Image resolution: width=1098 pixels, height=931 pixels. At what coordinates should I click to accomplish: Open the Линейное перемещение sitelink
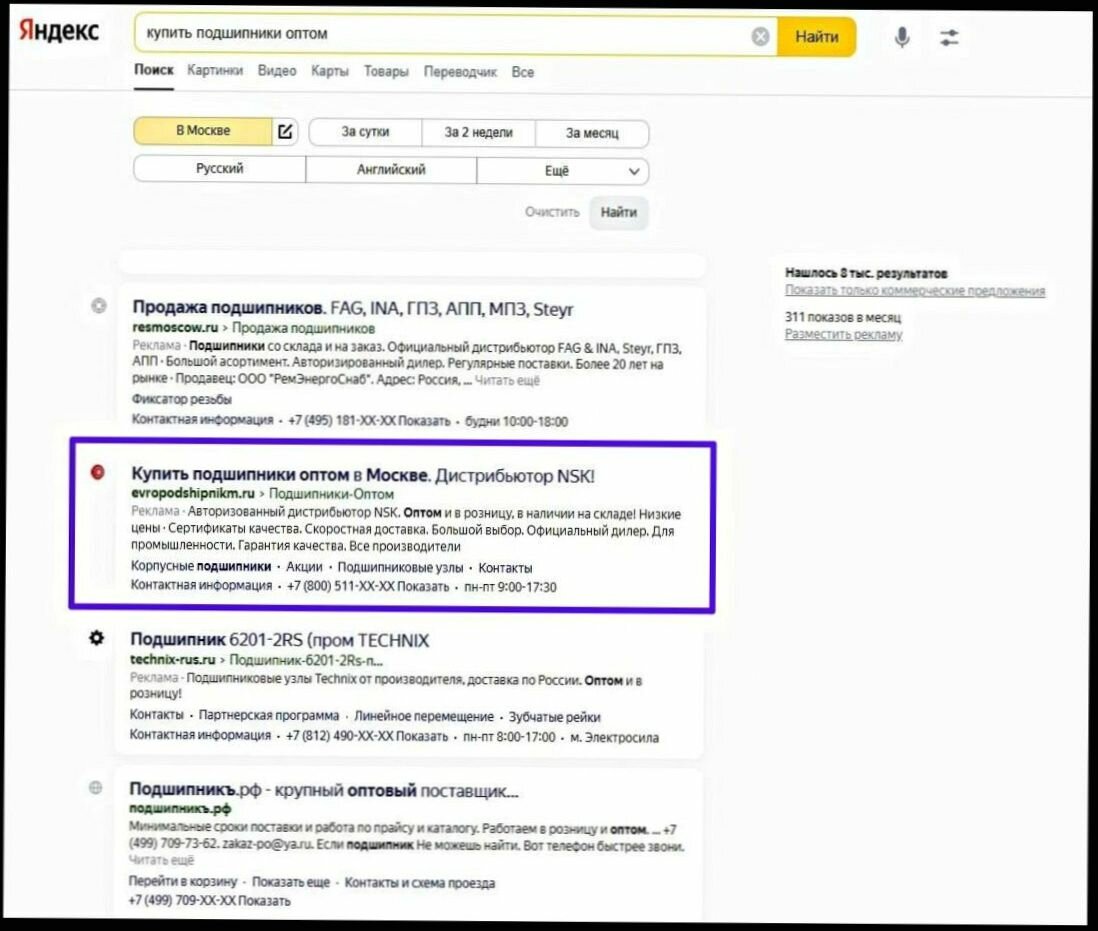424,716
